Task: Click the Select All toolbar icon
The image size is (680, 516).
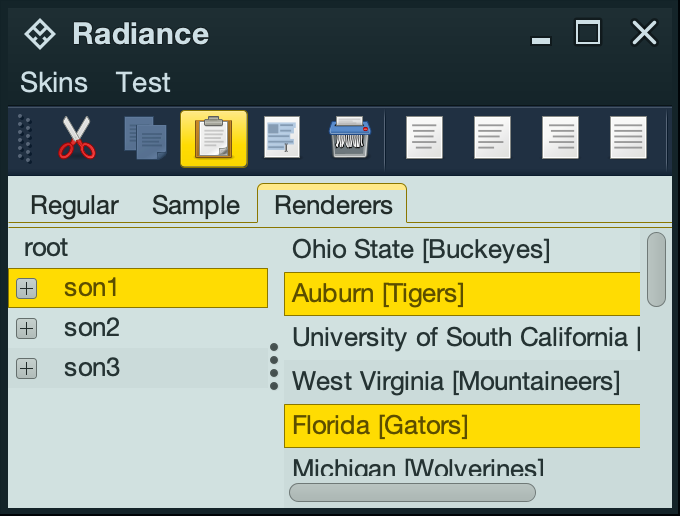Action: tap(281, 138)
